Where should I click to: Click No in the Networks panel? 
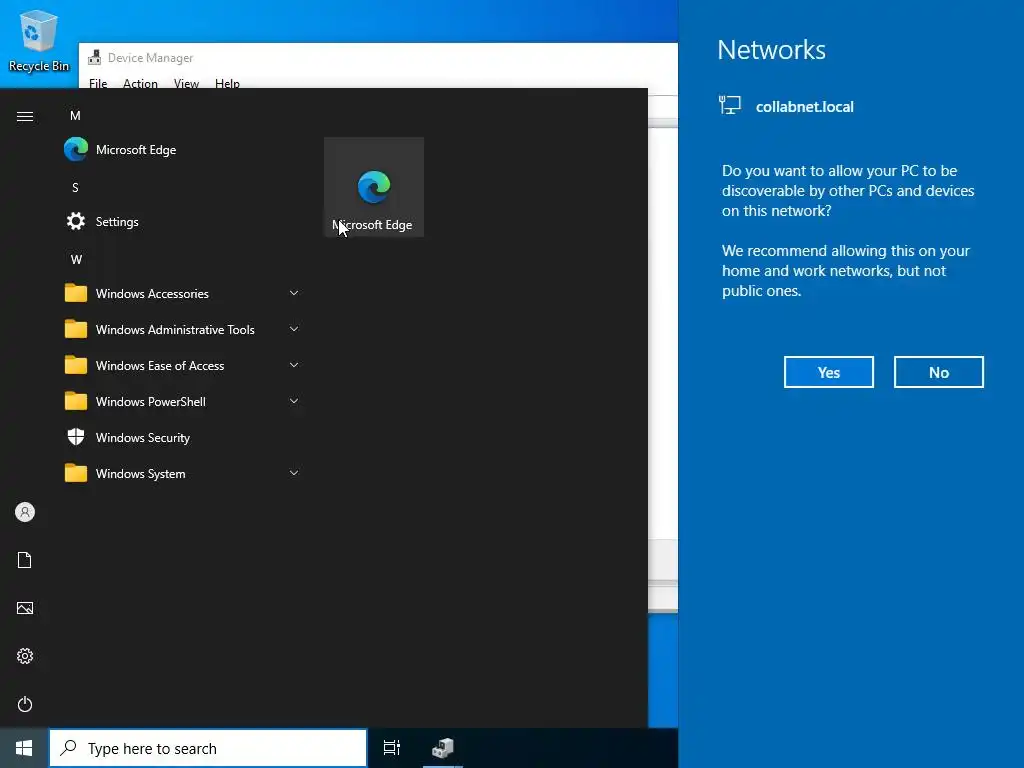pyautogui.click(x=938, y=372)
